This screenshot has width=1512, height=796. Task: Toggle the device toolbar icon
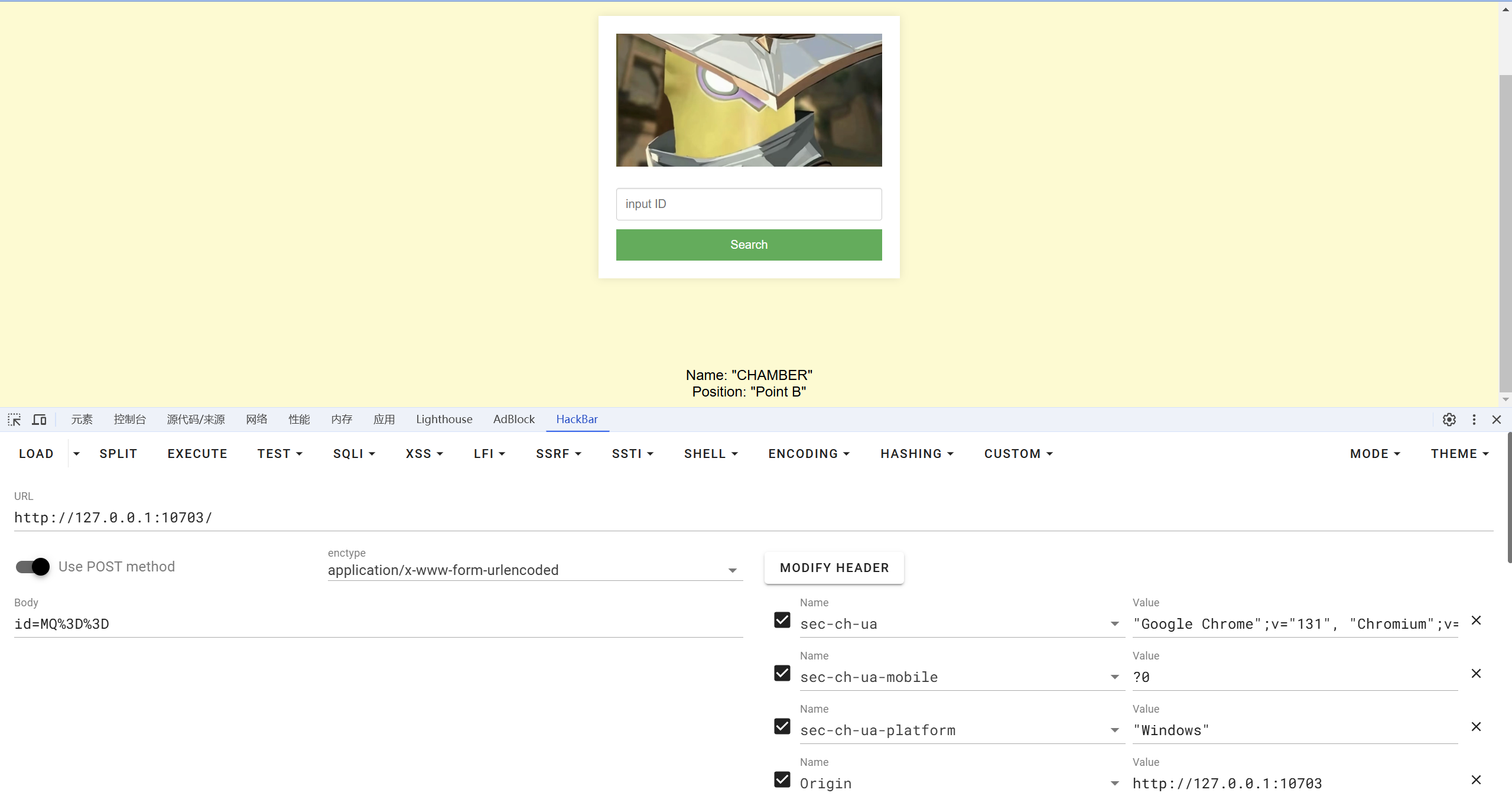[39, 420]
